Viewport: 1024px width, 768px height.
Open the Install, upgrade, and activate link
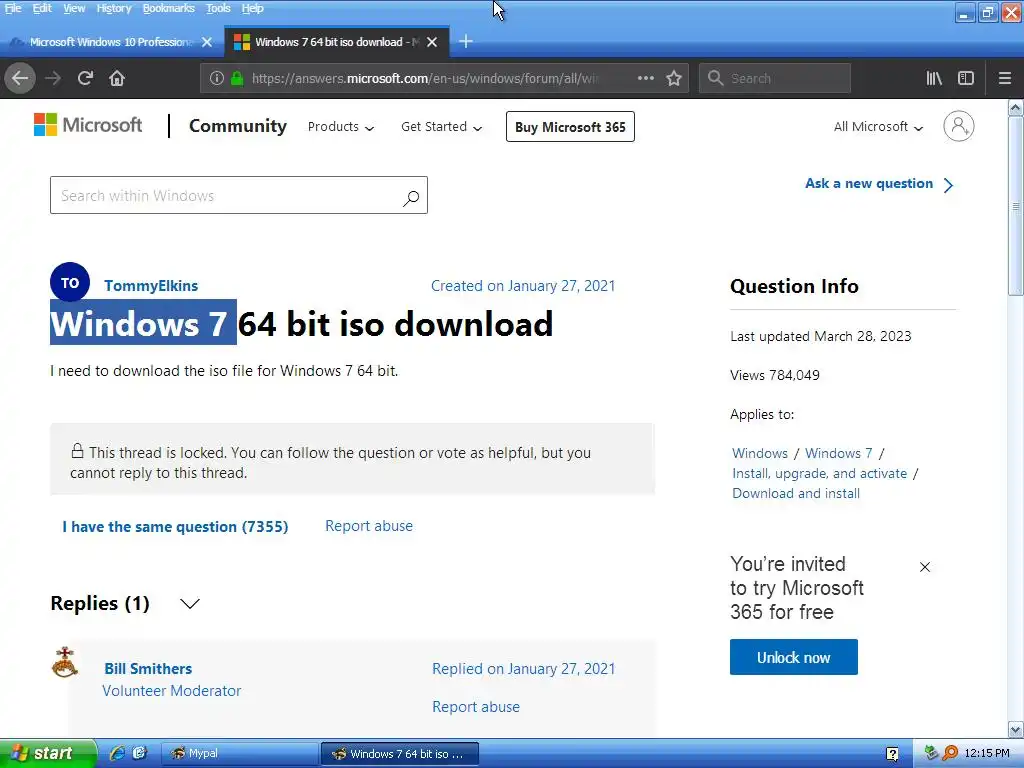pyautogui.click(x=820, y=473)
